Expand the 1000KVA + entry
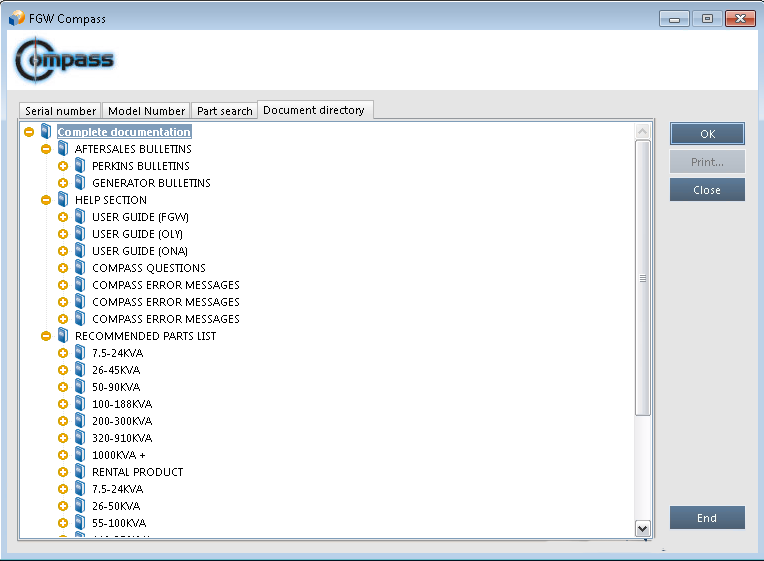The width and height of the screenshot is (764, 561). click(63, 455)
